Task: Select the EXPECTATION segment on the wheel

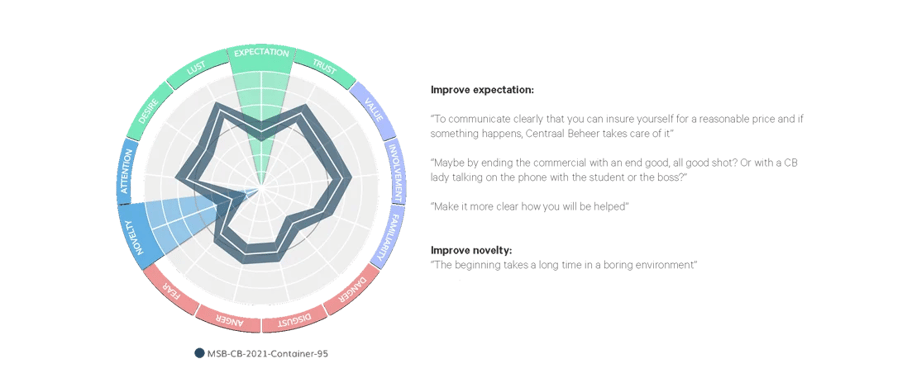Action: pyautogui.click(x=261, y=53)
